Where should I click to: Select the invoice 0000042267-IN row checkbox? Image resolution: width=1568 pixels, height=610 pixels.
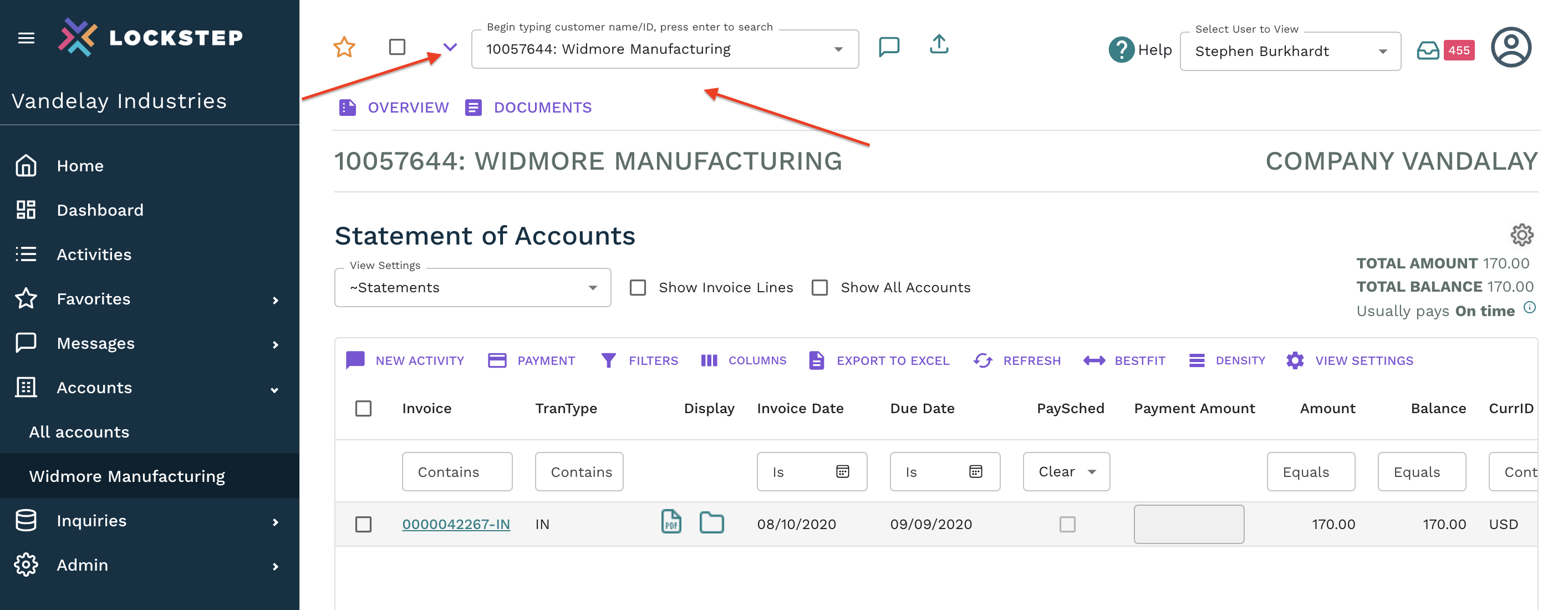[x=363, y=524]
